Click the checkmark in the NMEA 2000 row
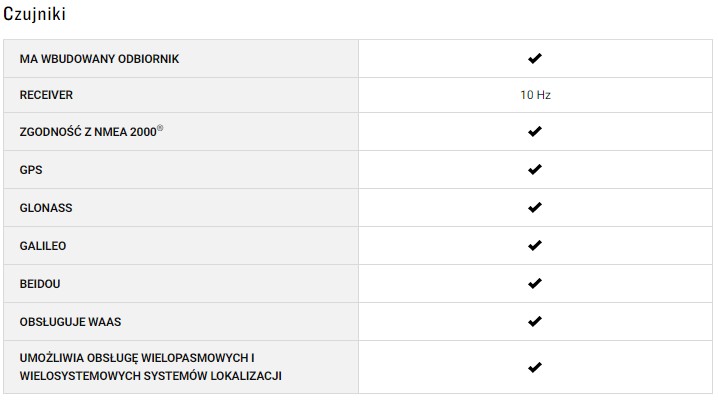 534,132
